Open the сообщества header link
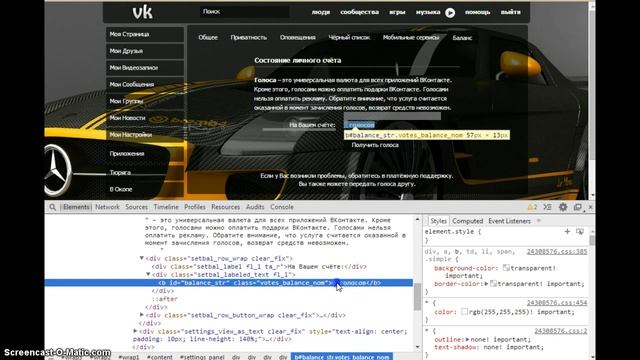640x360 pixels. (x=360, y=12)
